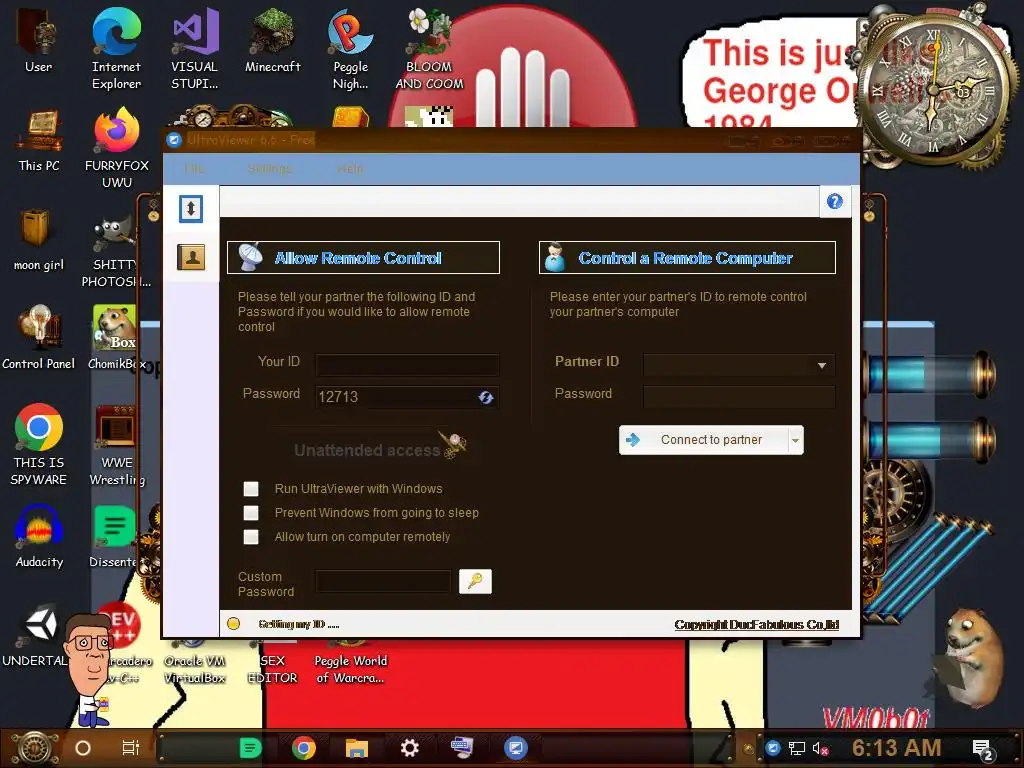Viewport: 1024px width, 768px height.
Task: Open the blue question mark help icon
Action: pyautogui.click(x=835, y=202)
